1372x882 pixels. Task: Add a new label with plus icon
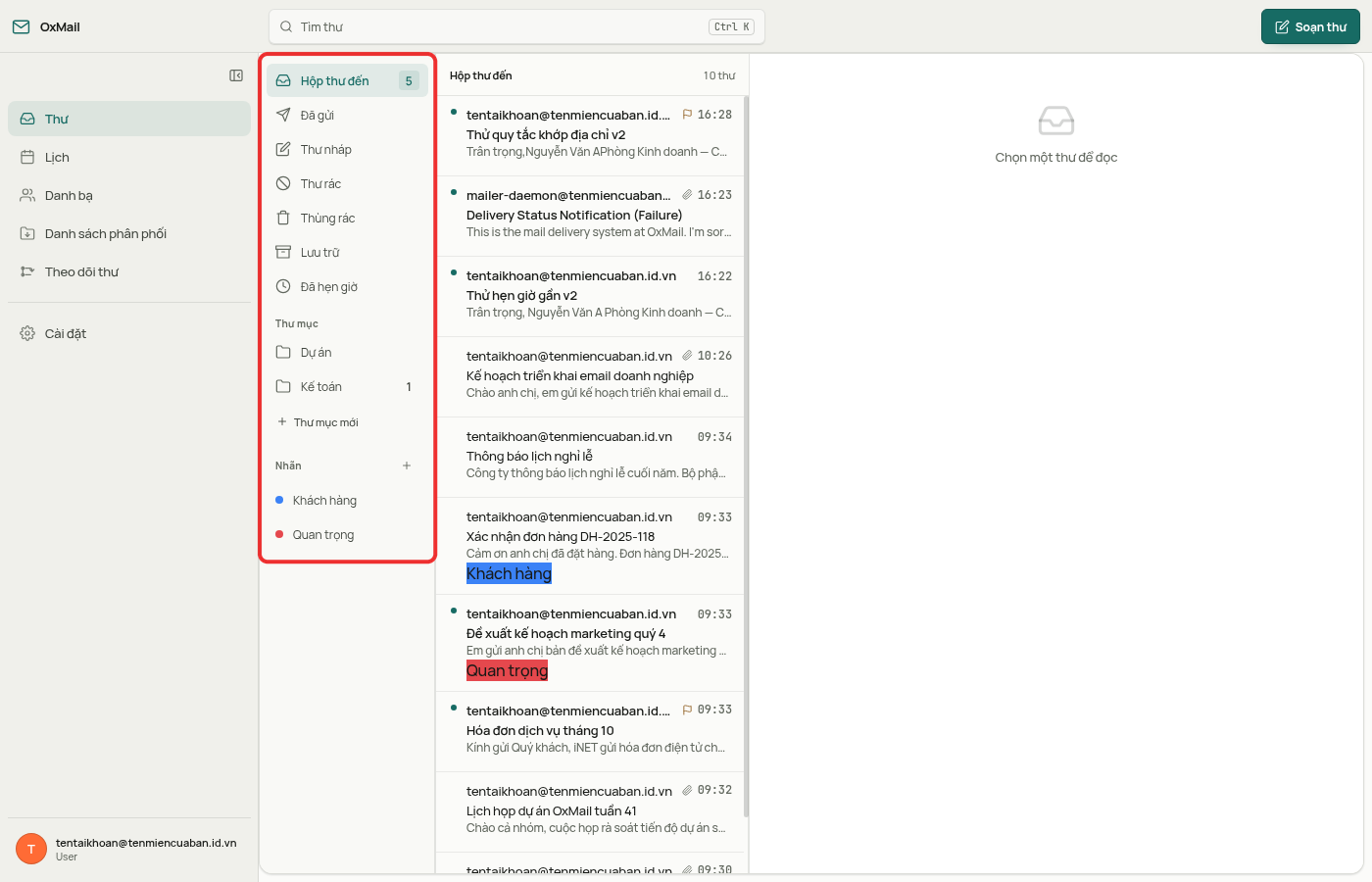point(407,465)
